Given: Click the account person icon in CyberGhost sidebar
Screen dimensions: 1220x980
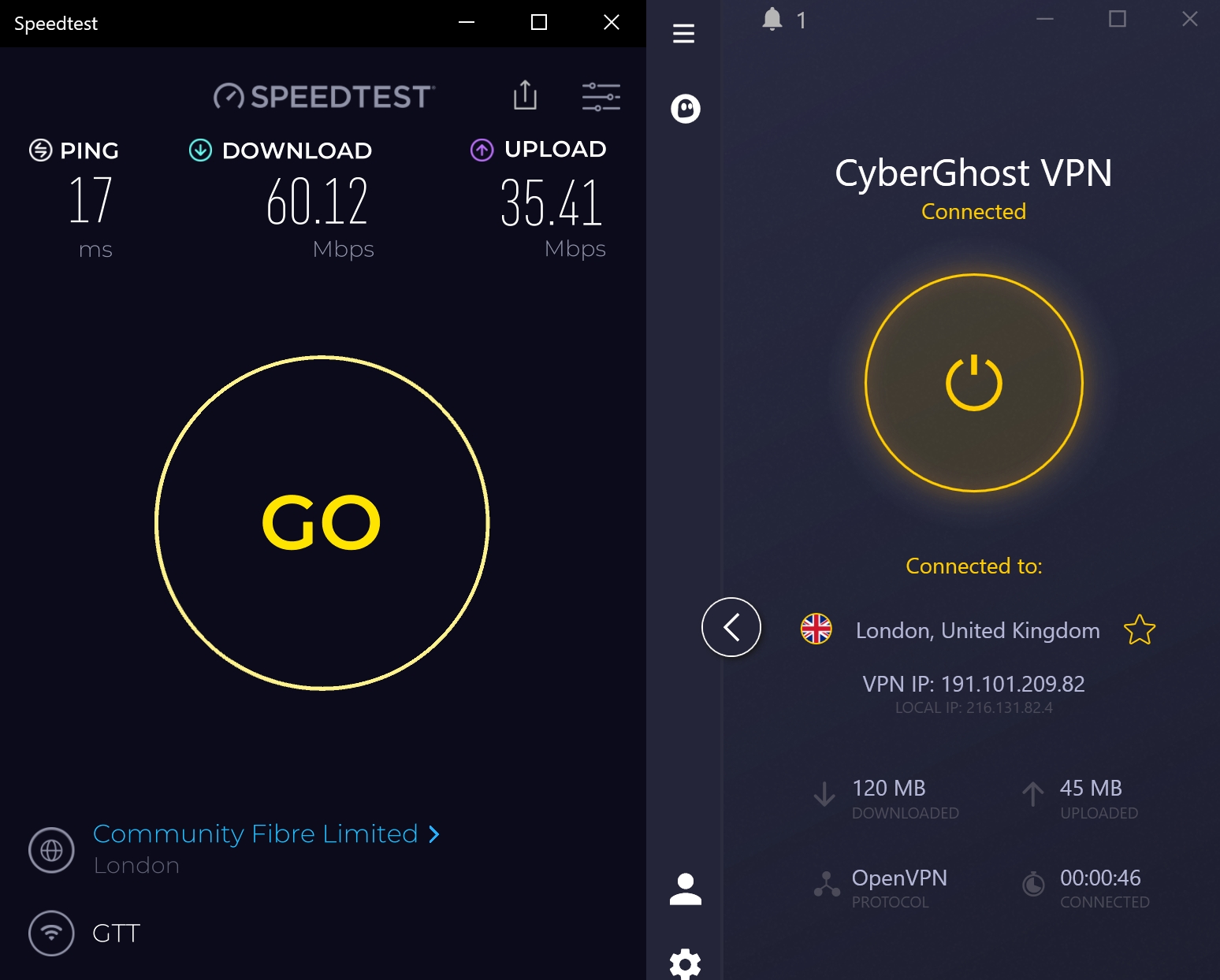Looking at the screenshot, I should (686, 891).
